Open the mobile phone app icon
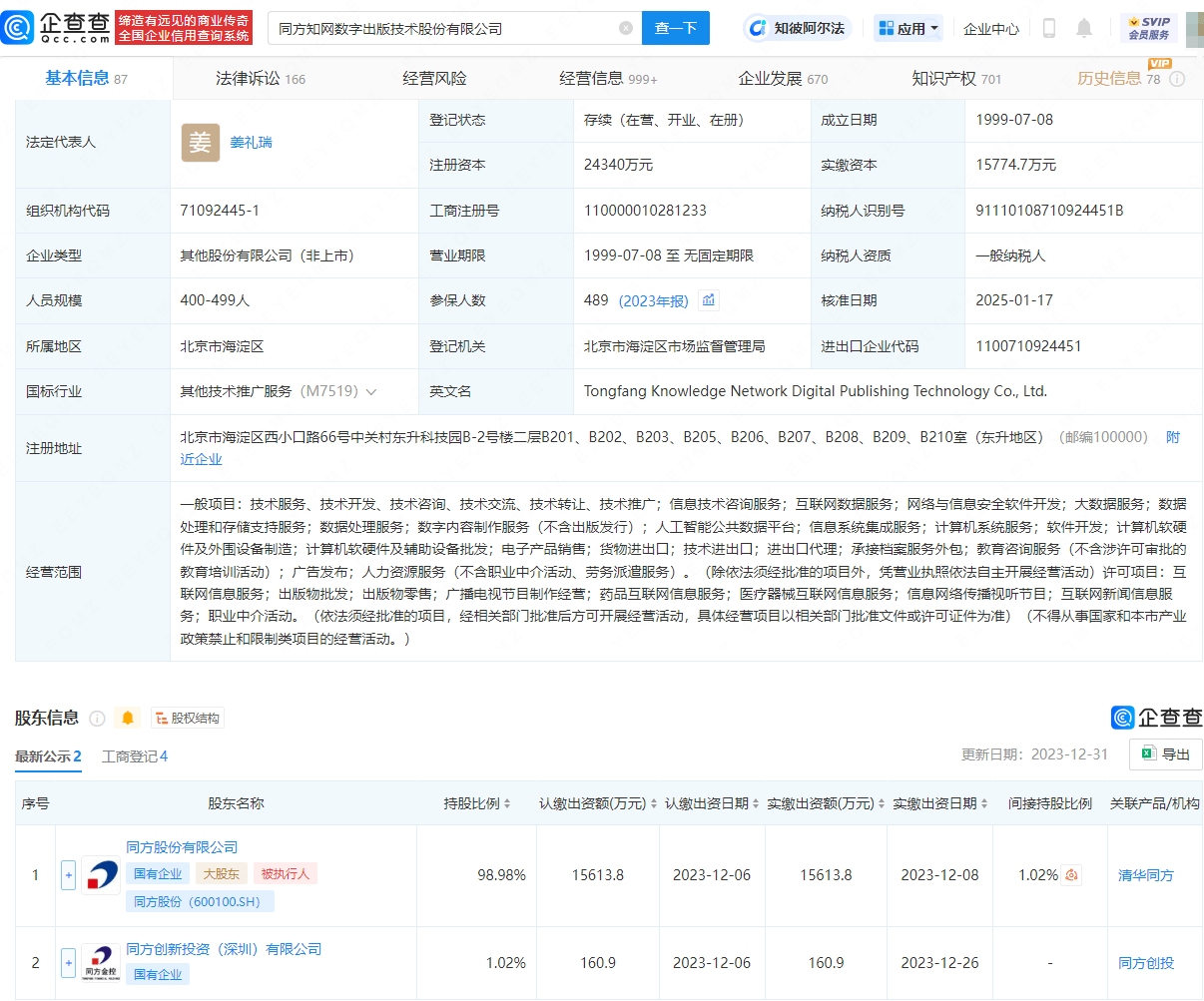 (1049, 28)
